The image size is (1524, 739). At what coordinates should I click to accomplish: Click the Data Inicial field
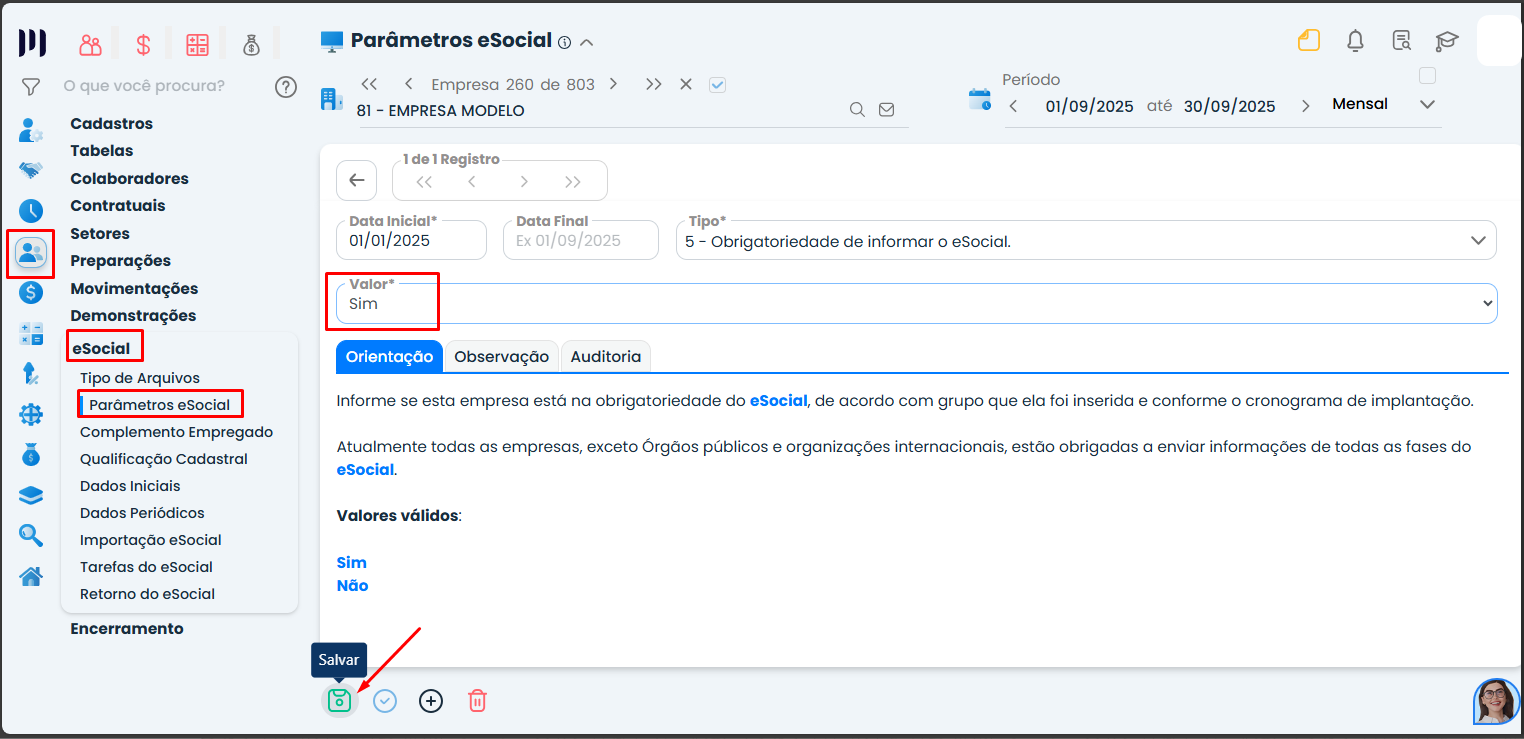point(412,241)
